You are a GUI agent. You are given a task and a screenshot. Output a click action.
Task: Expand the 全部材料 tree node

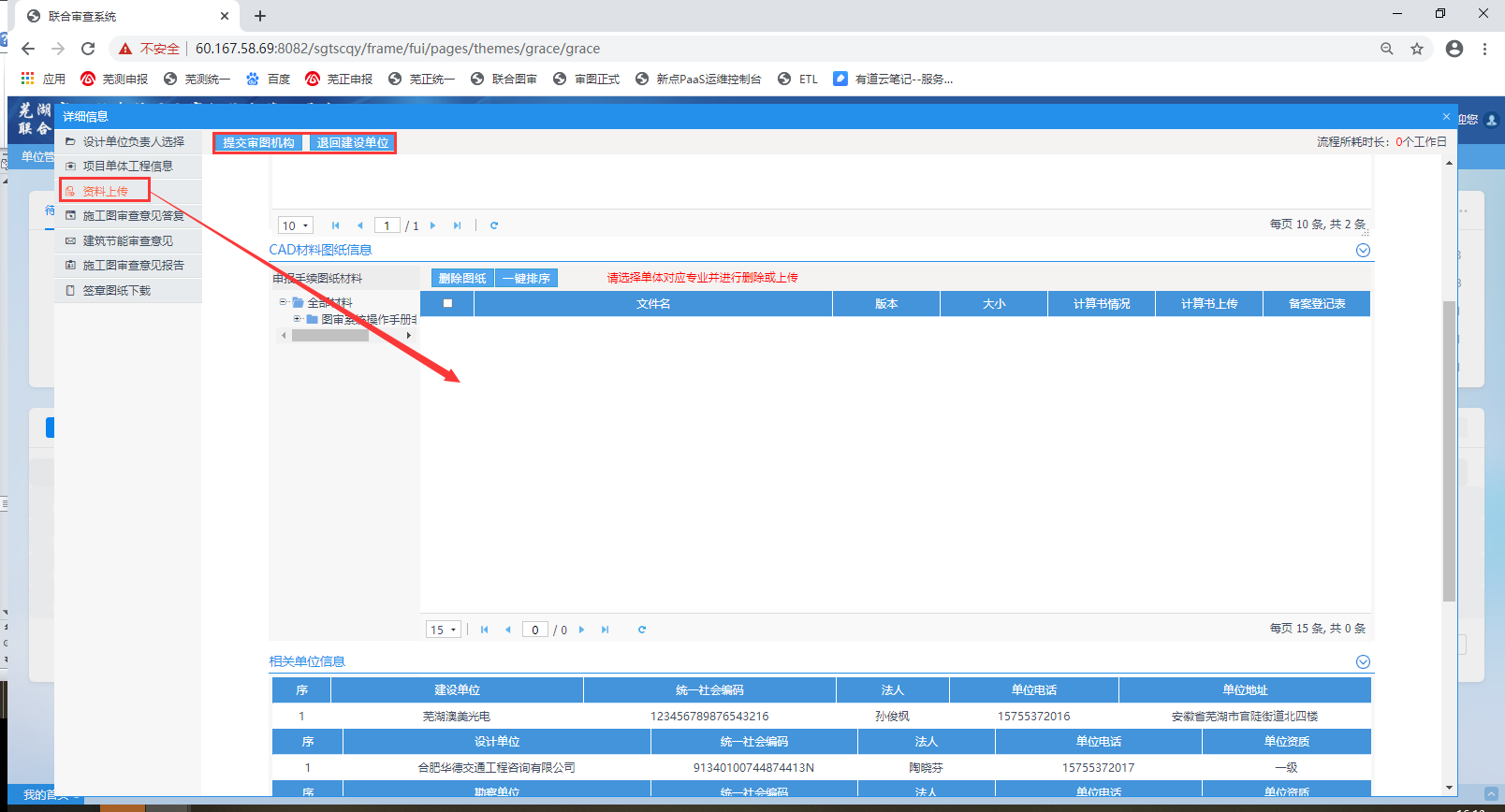[x=283, y=302]
